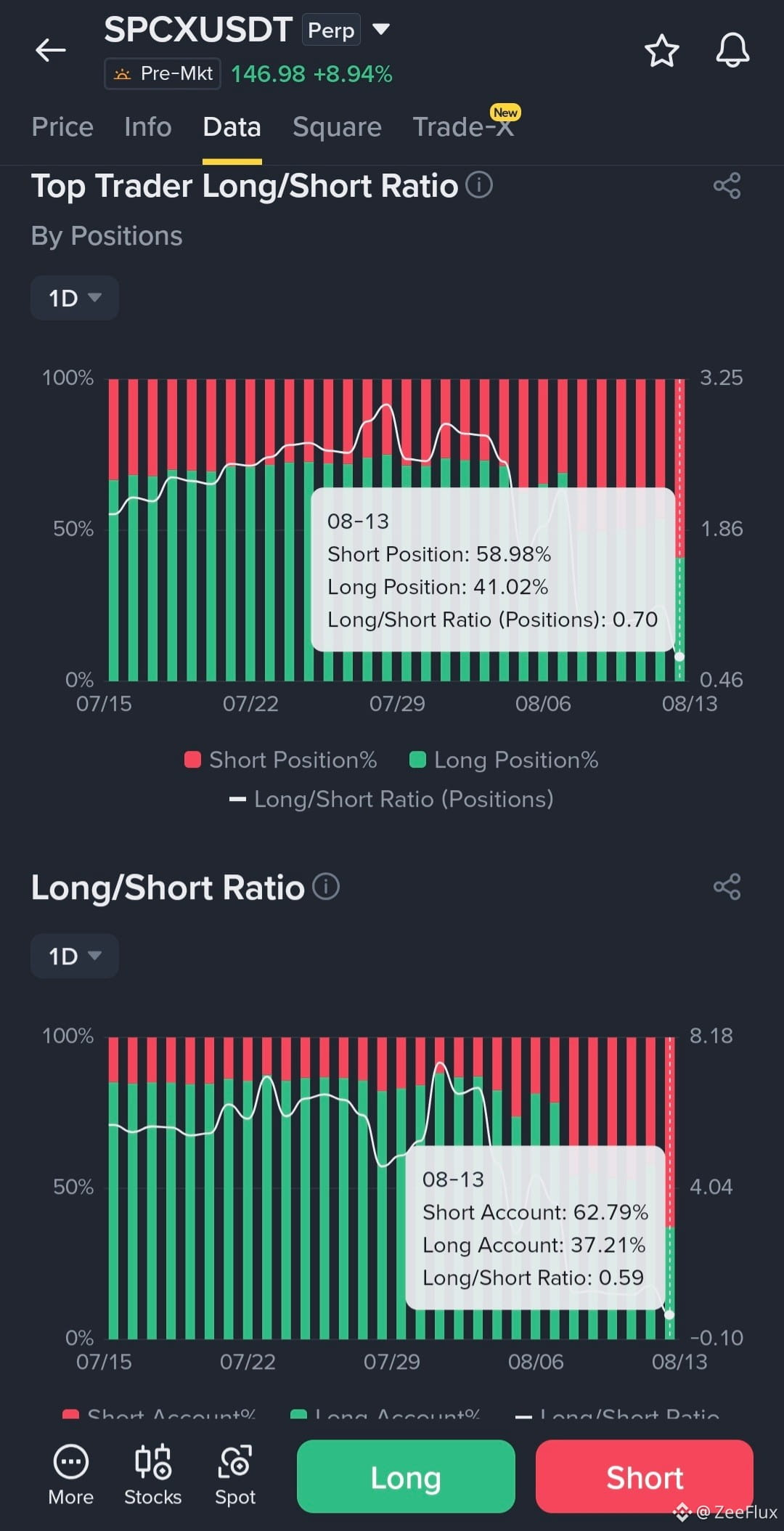Switch to the Square tab
The width and height of the screenshot is (784, 1531).
click(337, 127)
